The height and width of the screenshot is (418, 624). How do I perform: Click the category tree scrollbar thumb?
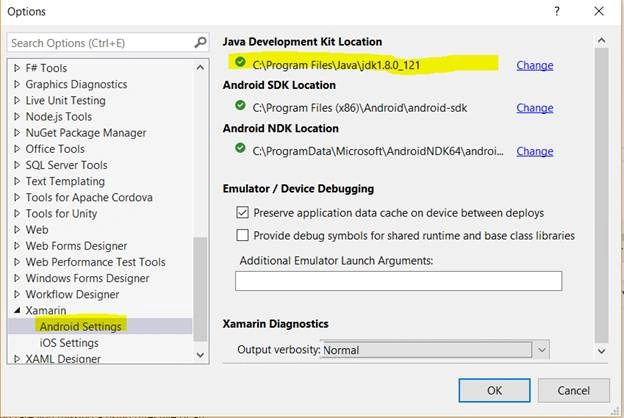[200, 289]
